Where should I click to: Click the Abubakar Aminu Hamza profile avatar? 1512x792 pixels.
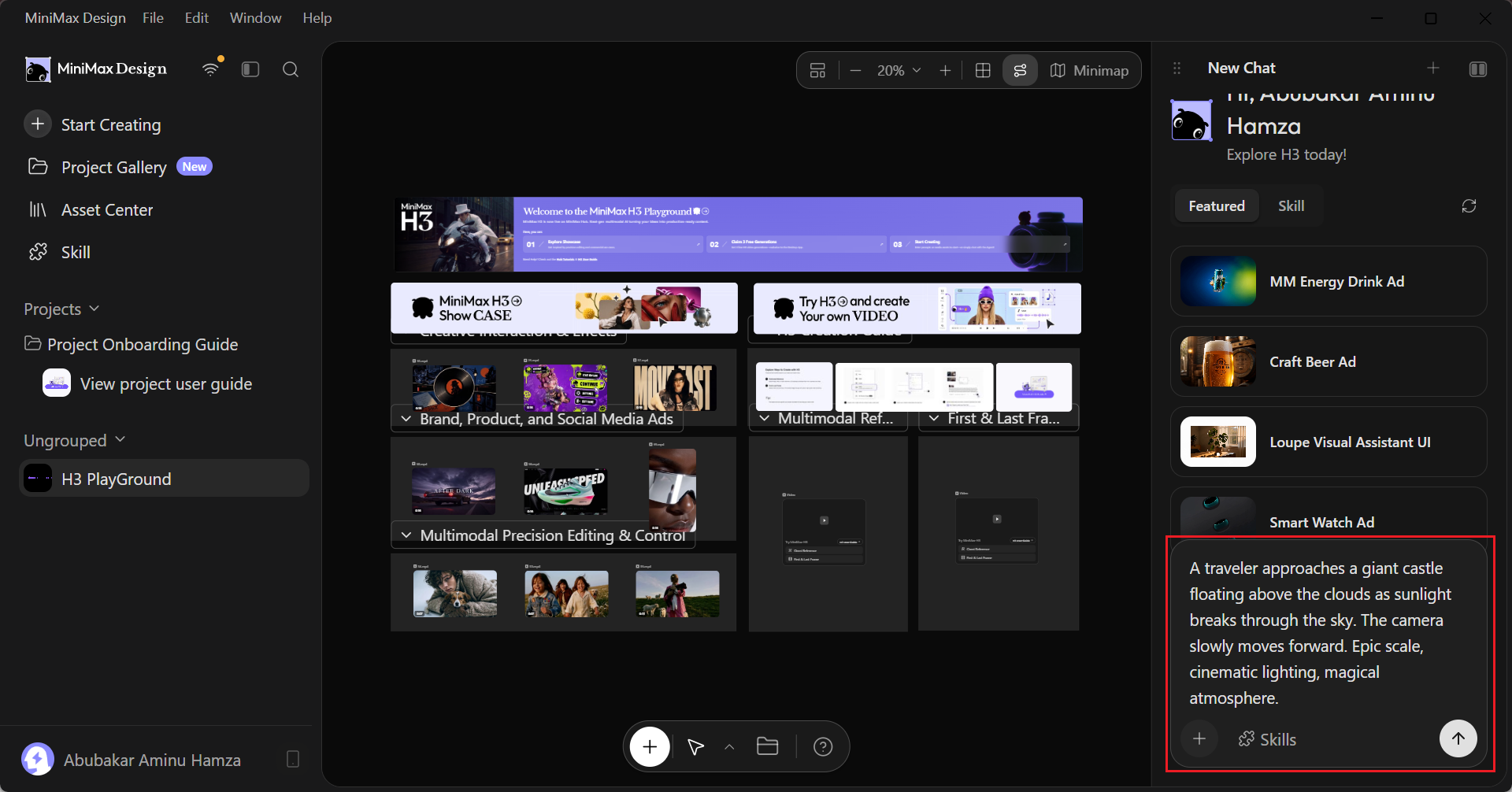[x=37, y=760]
